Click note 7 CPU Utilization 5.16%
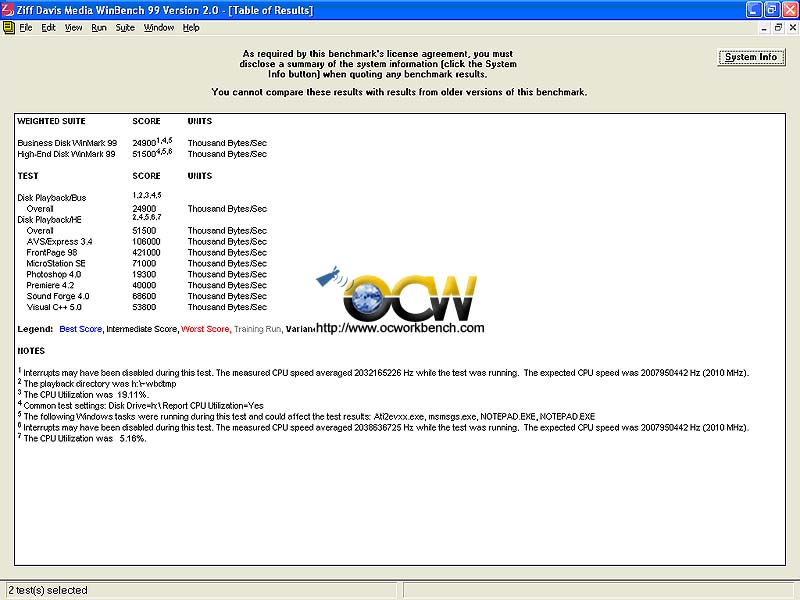This screenshot has width=800, height=600. click(x=82, y=438)
